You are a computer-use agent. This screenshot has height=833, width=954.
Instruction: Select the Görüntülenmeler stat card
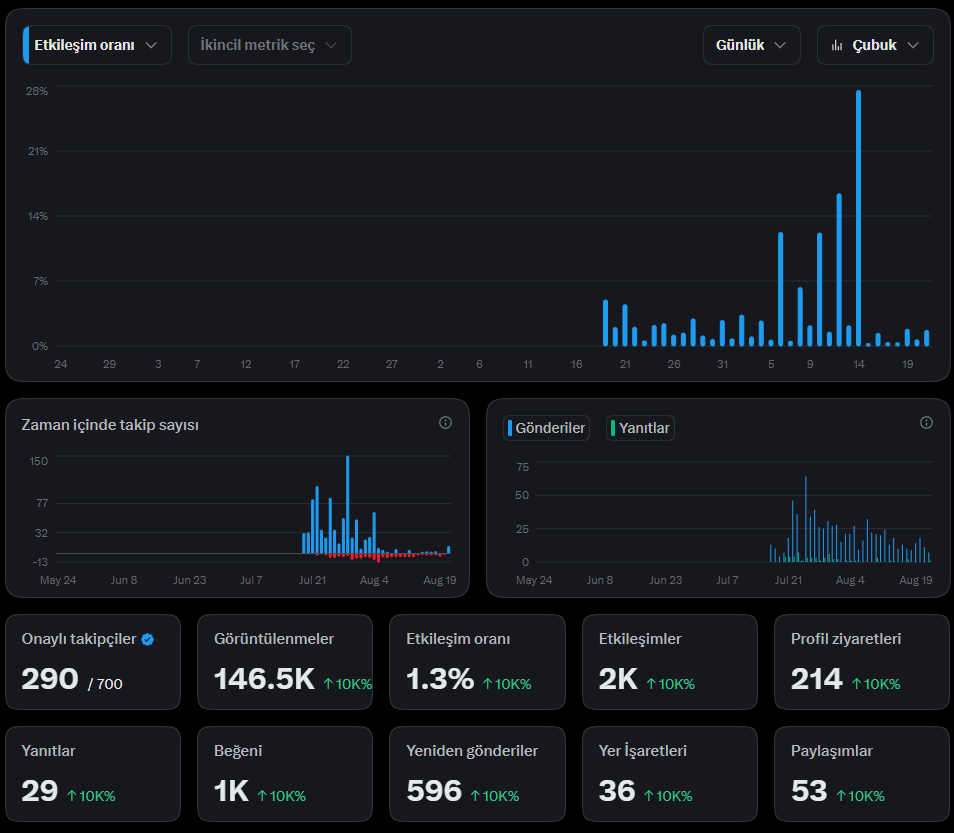285,662
